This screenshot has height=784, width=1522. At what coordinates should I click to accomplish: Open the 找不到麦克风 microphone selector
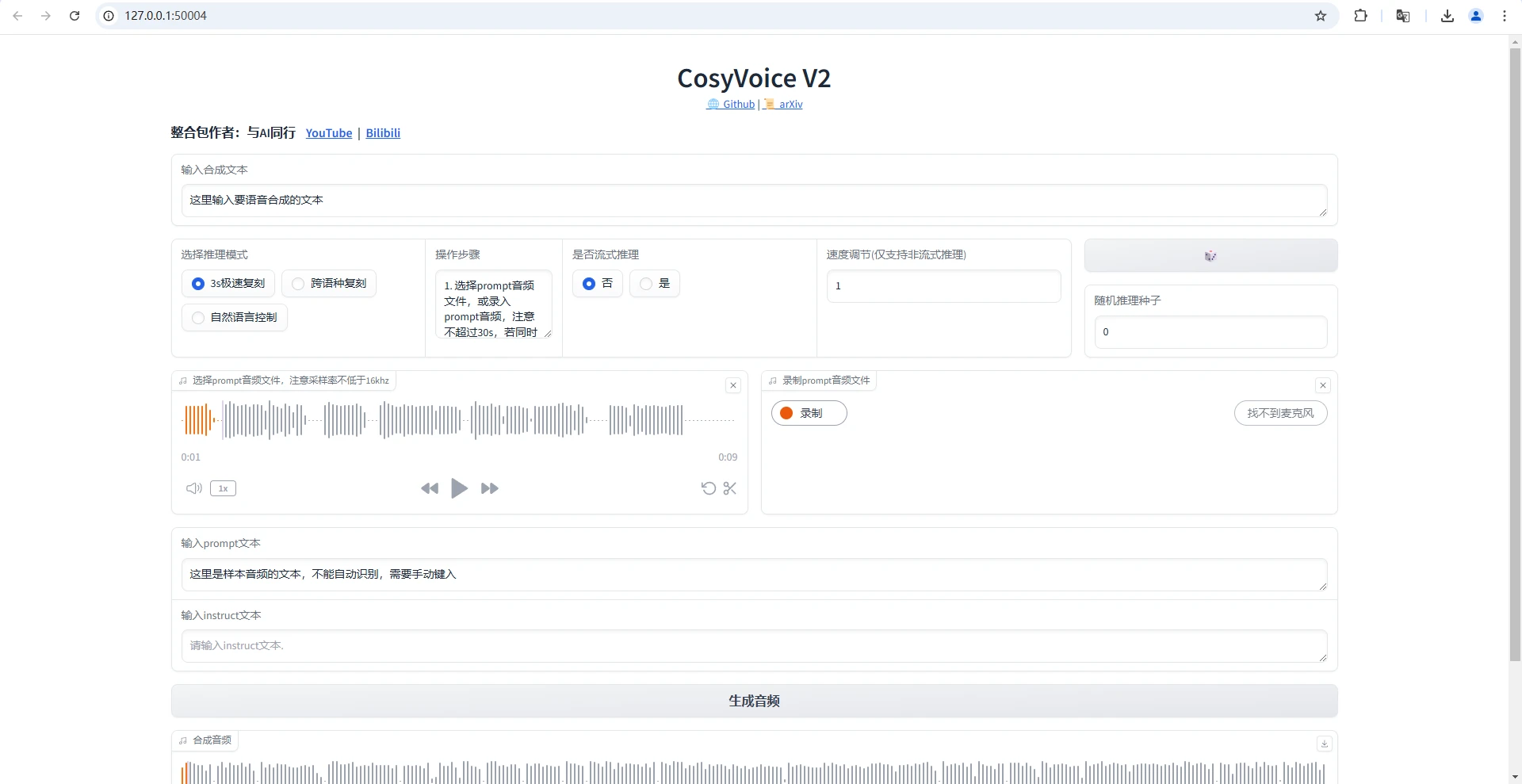click(x=1280, y=413)
